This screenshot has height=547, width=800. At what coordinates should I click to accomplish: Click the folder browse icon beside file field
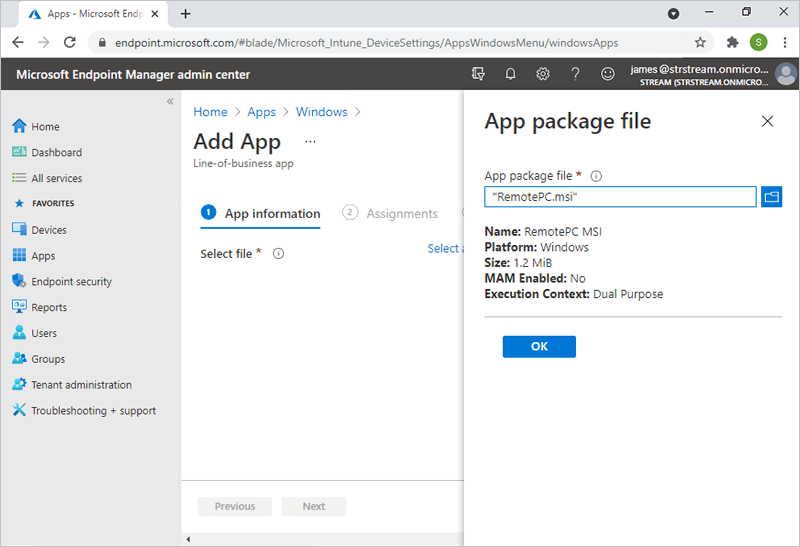[x=771, y=197]
